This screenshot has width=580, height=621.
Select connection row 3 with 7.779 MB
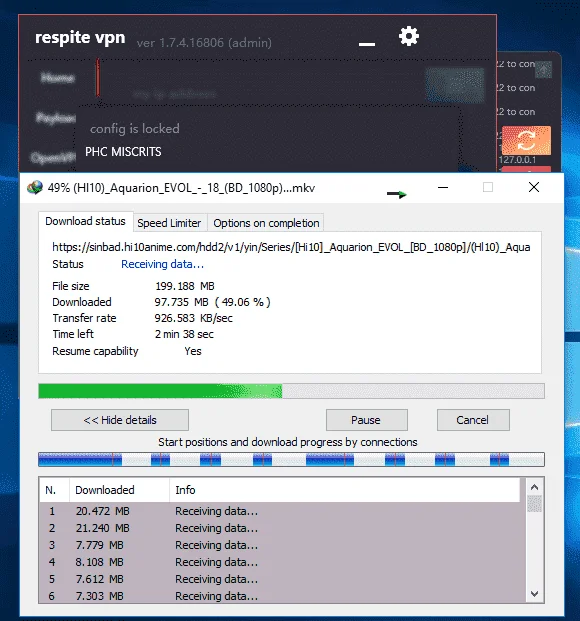click(282, 545)
